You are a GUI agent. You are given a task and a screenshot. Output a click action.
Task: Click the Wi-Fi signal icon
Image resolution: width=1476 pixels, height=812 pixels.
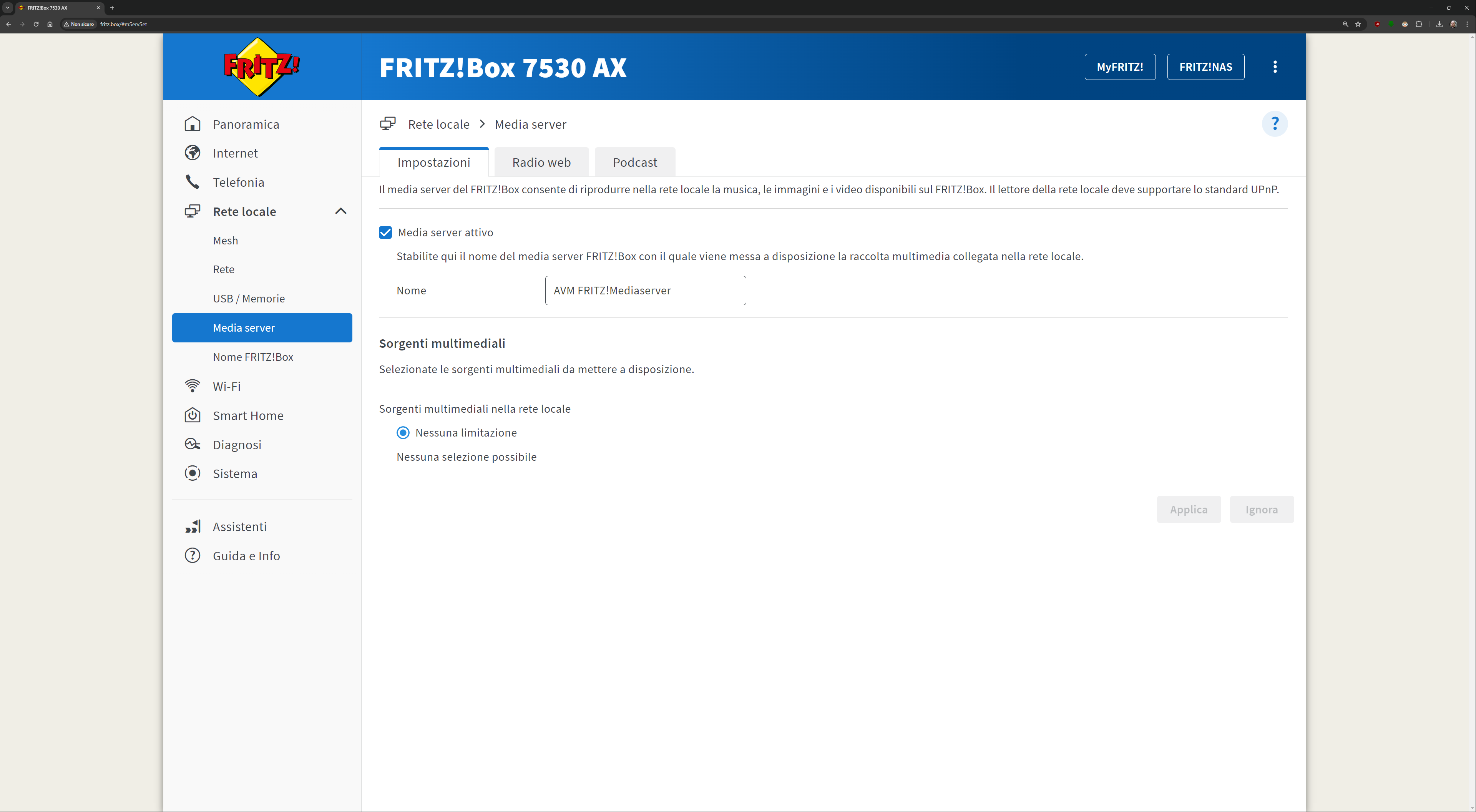pyautogui.click(x=193, y=386)
